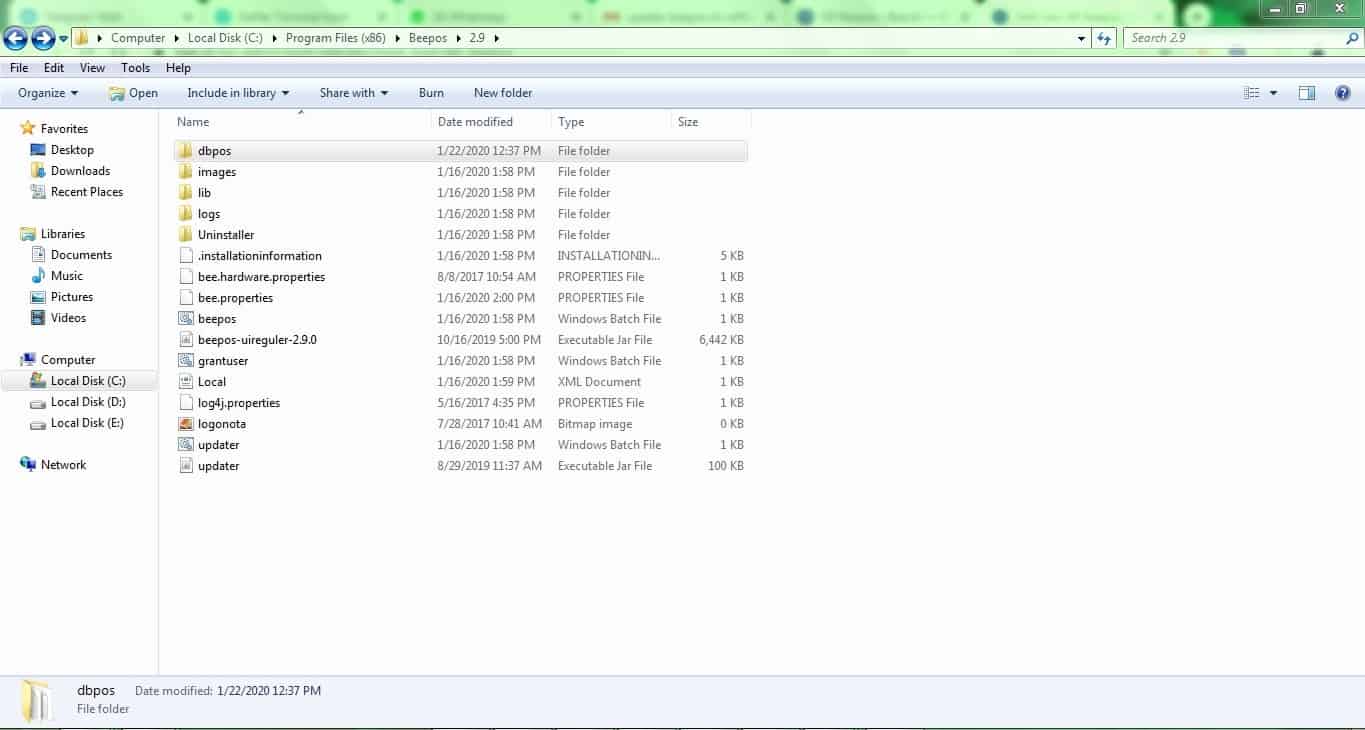Refresh the folder view button
This screenshot has width=1365, height=730.
(1104, 38)
